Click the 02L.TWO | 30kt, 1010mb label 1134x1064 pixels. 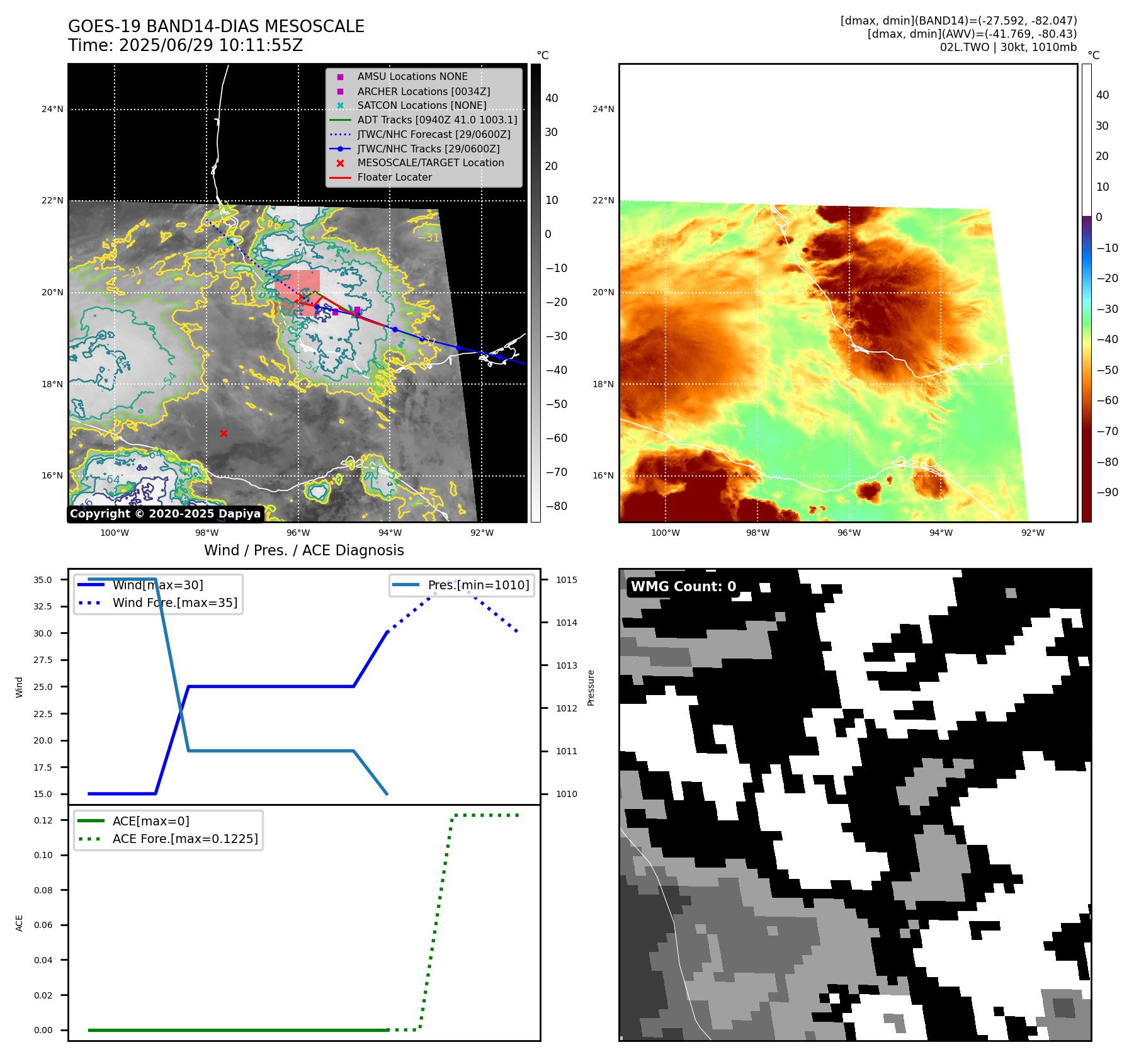(x=1008, y=47)
